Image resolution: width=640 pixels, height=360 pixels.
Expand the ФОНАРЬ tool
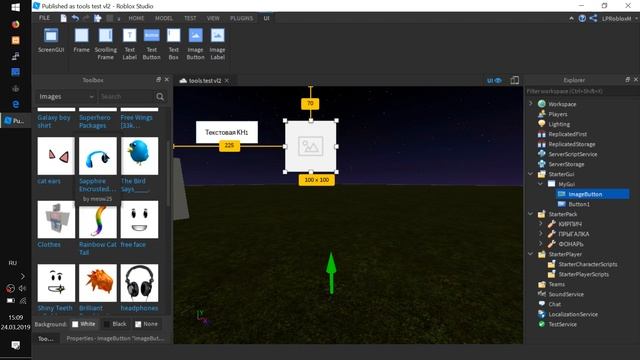(x=540, y=244)
